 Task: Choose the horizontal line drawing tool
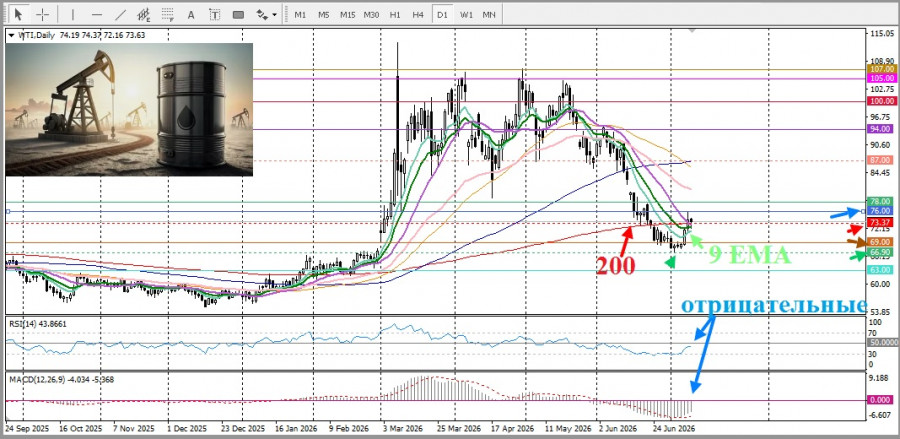(96, 14)
